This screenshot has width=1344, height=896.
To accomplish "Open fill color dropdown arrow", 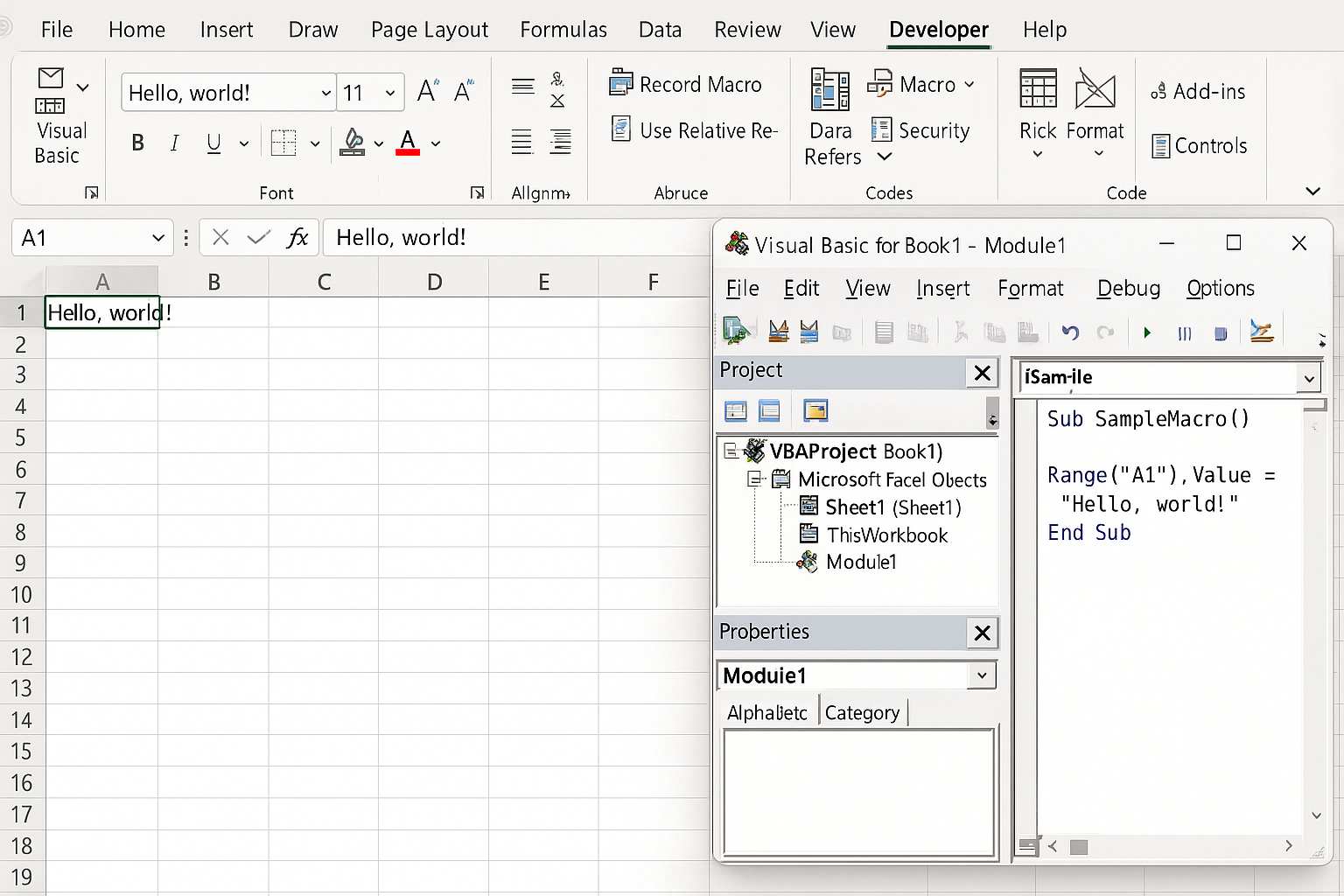I will [379, 143].
